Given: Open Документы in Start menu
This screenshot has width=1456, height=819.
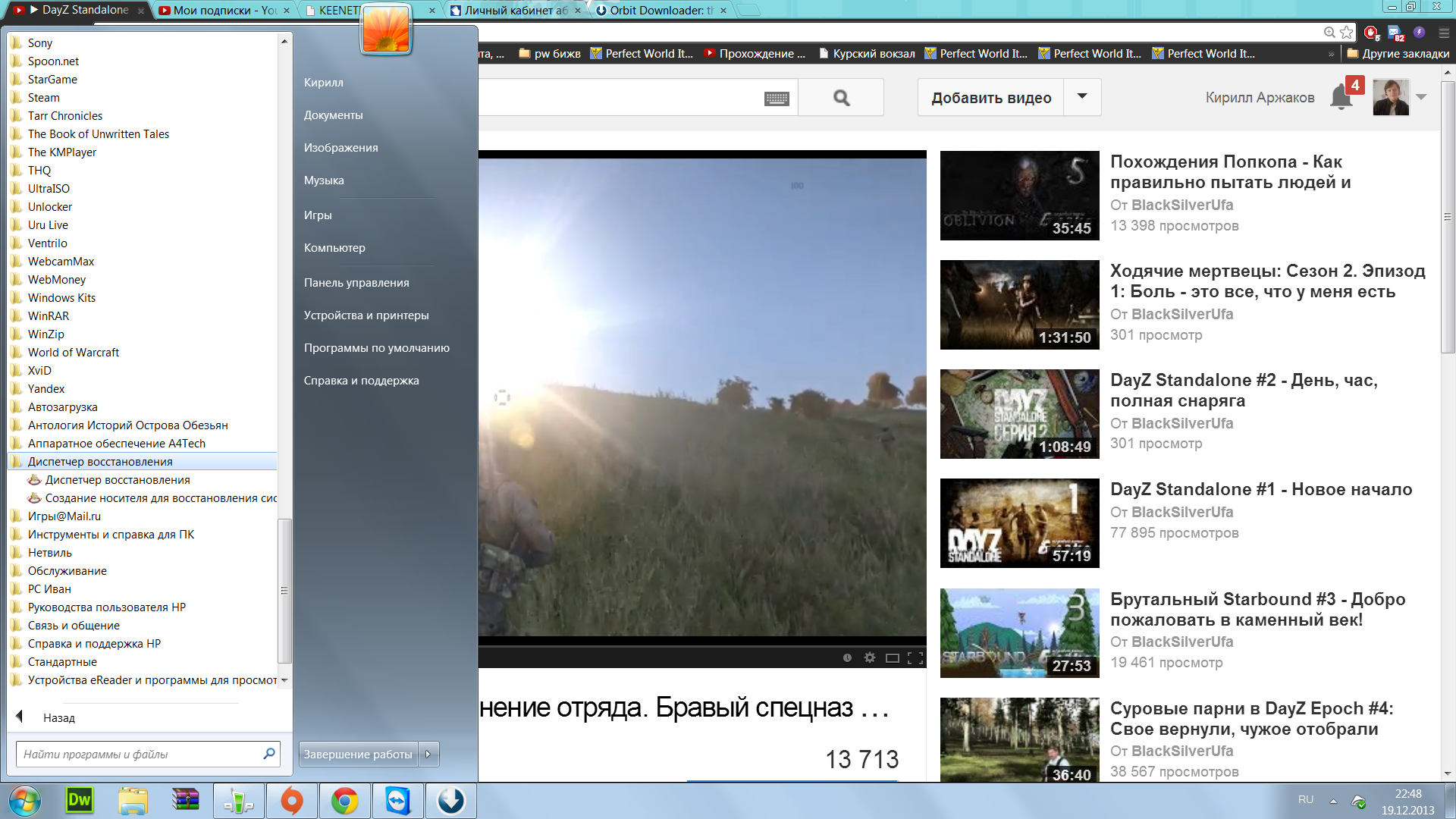Looking at the screenshot, I should coord(333,115).
